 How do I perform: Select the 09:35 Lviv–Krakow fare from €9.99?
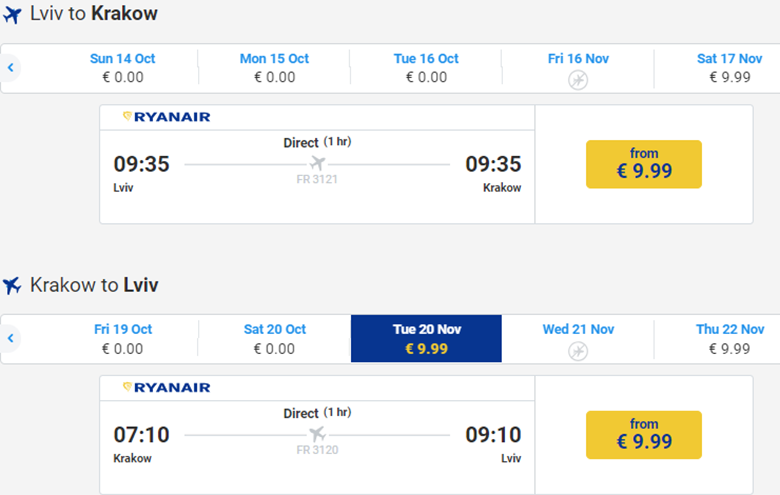point(643,164)
